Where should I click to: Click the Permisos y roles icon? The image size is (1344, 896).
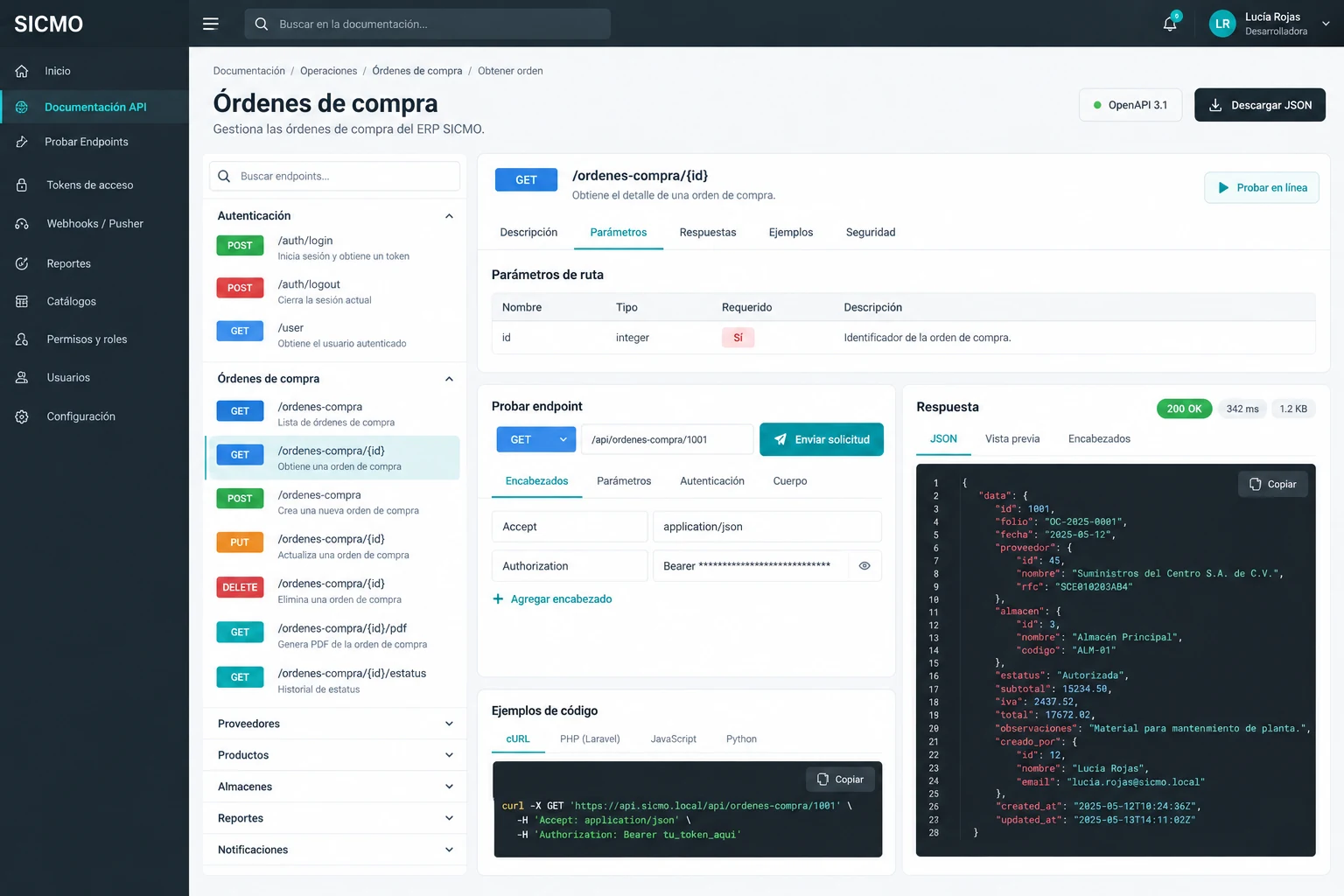22,339
